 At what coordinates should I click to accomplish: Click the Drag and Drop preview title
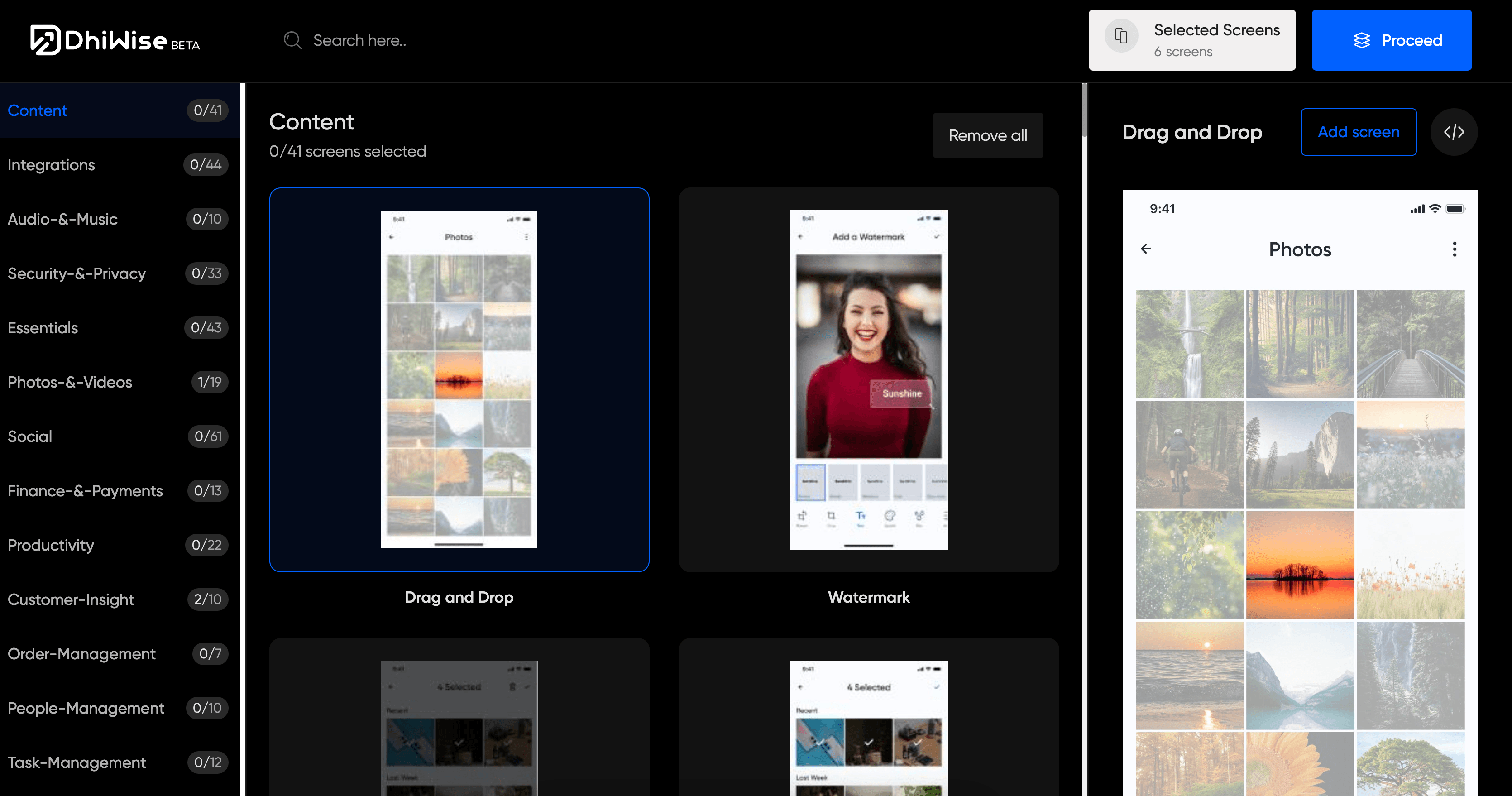click(1191, 132)
